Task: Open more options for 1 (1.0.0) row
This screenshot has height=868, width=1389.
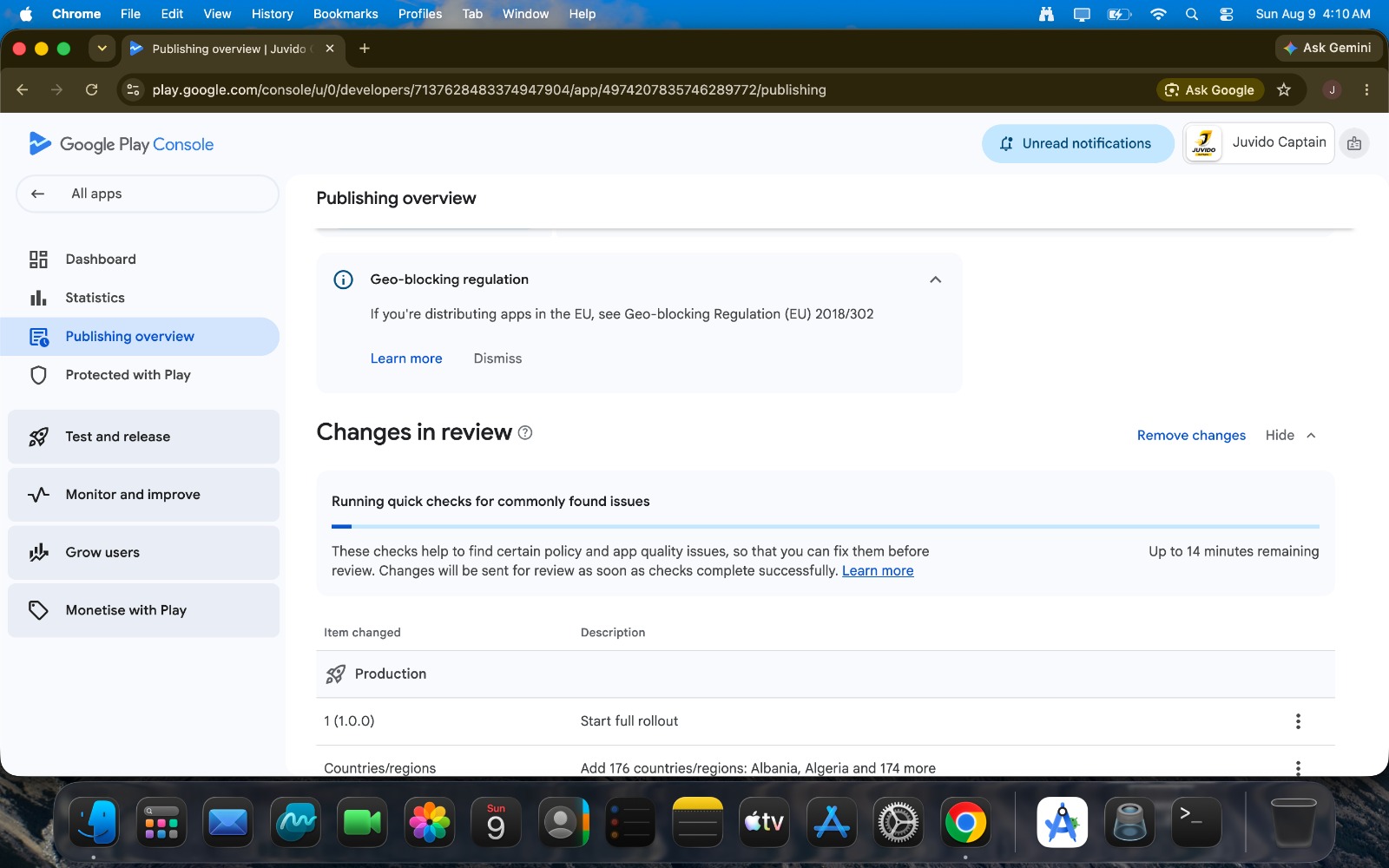Action: pyautogui.click(x=1298, y=721)
